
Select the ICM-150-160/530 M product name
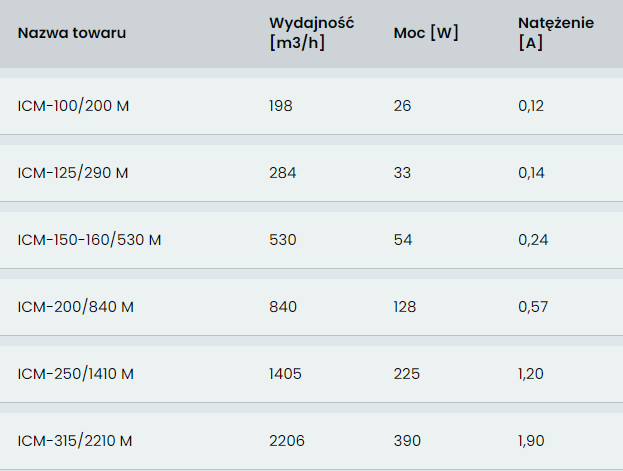(89, 240)
